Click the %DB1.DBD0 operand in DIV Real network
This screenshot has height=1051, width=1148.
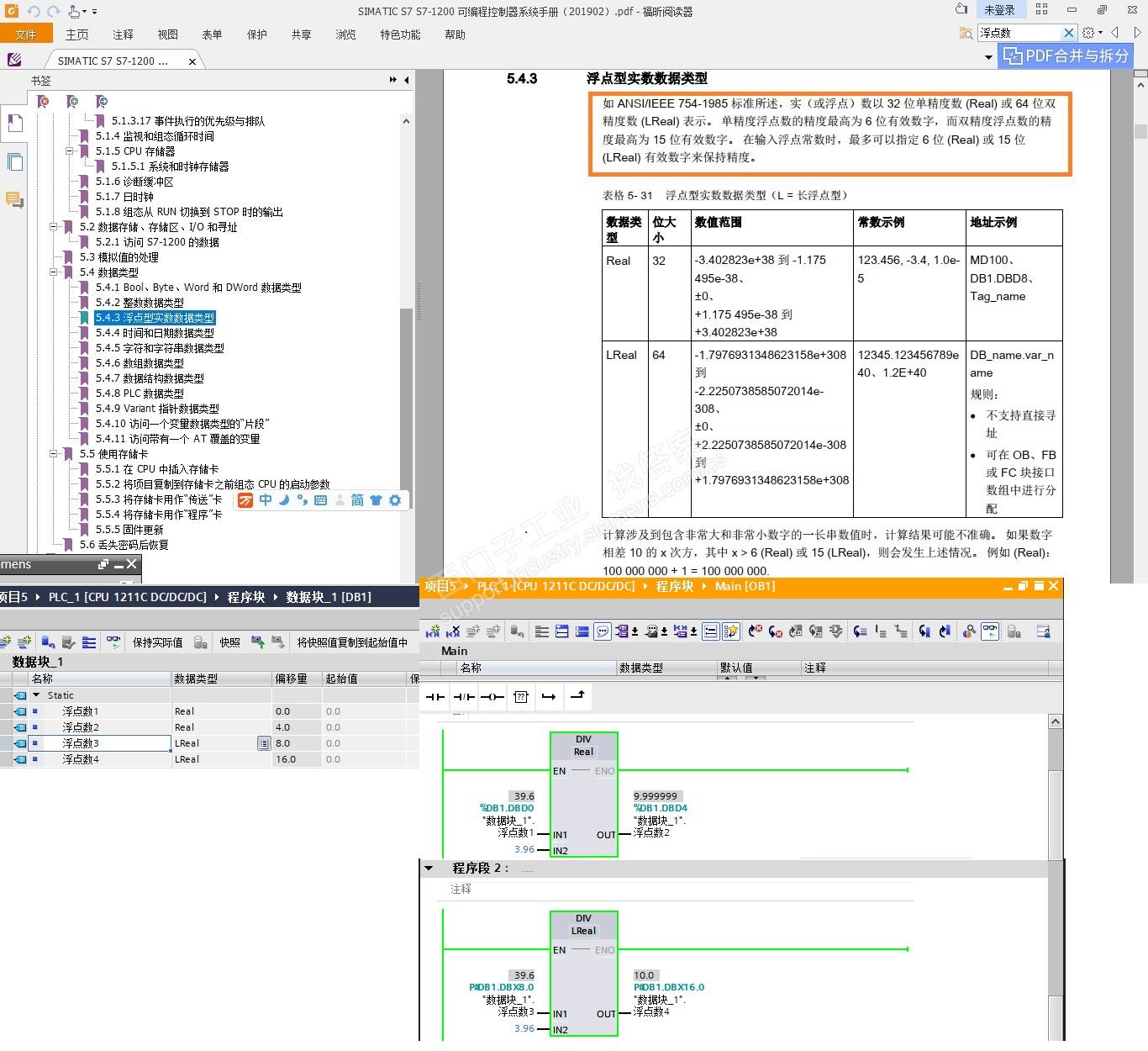(x=507, y=808)
